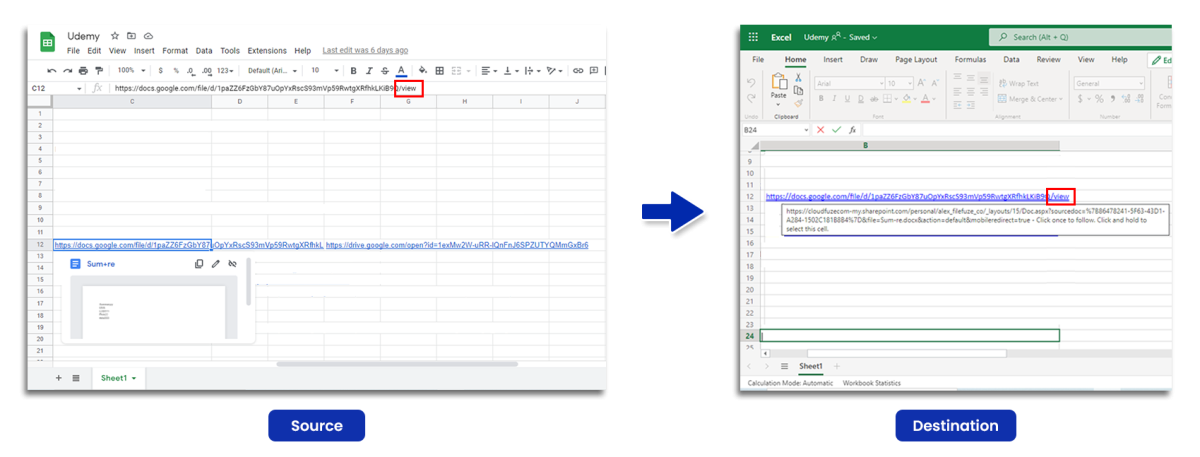Copy the link using the preview card icon
Image resolution: width=1200 pixels, height=457 pixels.
click(199, 264)
